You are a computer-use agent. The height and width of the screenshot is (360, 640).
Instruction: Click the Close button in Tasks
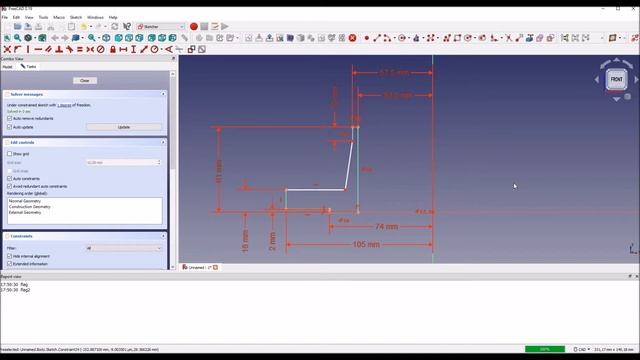[x=85, y=81]
